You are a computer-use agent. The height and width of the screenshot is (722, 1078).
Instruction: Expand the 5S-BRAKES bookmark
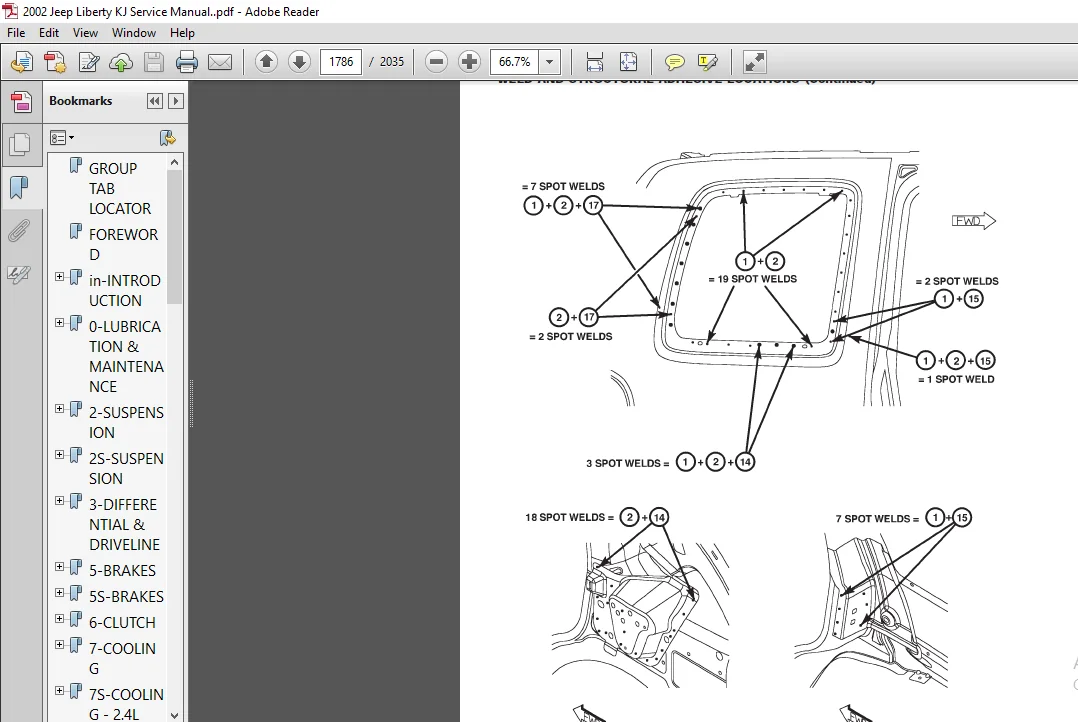pos(60,592)
